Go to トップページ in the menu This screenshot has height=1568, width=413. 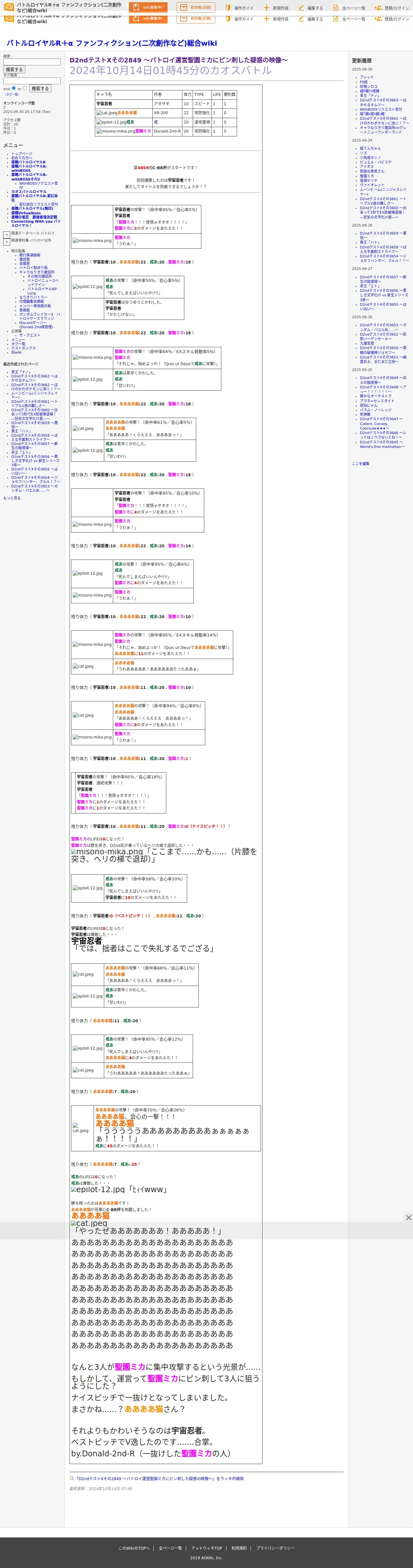(22, 153)
